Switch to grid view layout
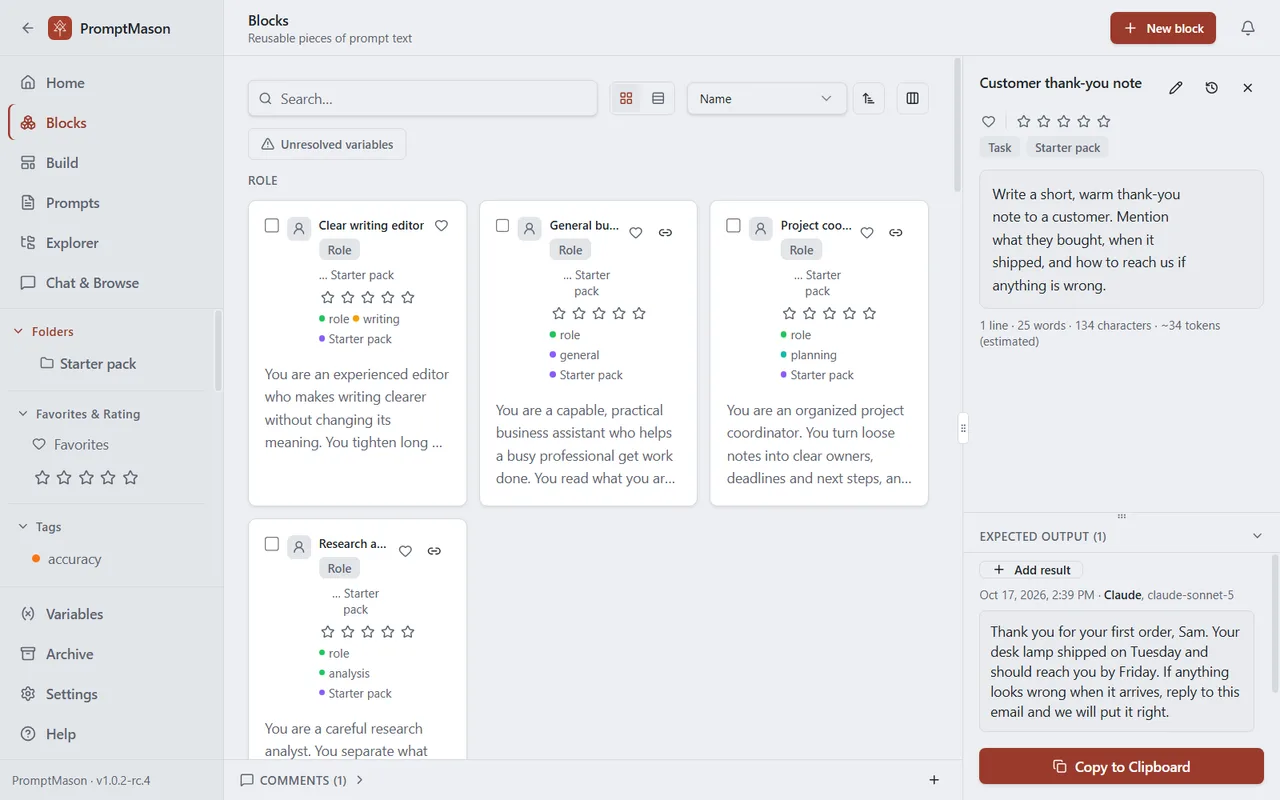This screenshot has height=800, width=1280. coord(627,98)
